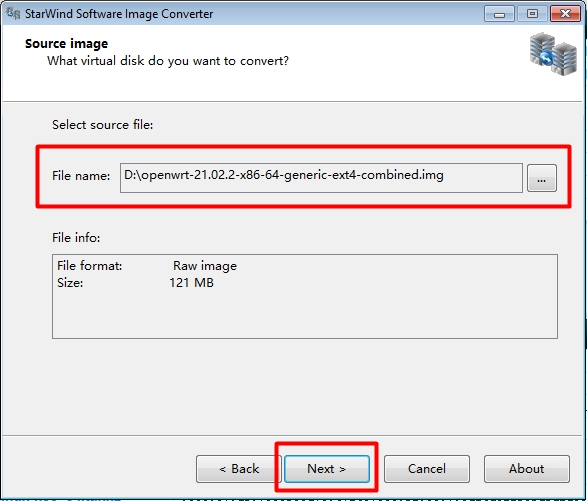Go back with the < Back button

239,468
